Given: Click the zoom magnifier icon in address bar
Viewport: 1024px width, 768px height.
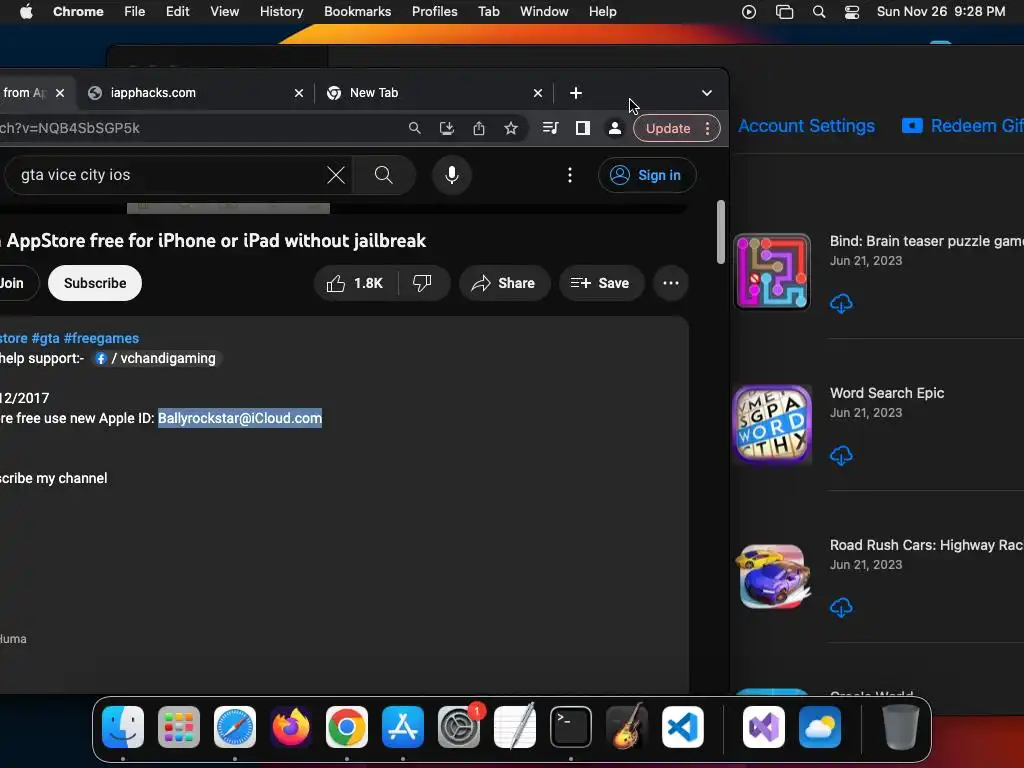Looking at the screenshot, I should 415,128.
